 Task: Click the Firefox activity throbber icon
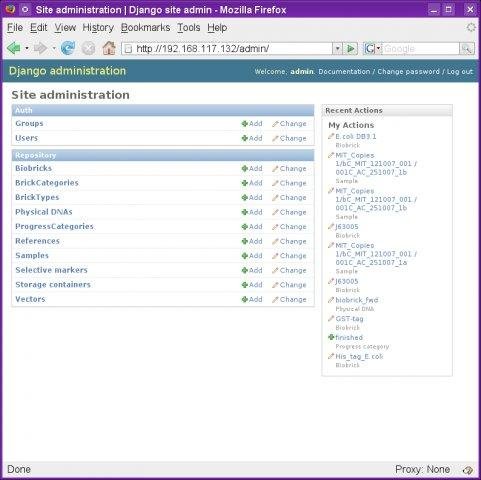[x=471, y=27]
